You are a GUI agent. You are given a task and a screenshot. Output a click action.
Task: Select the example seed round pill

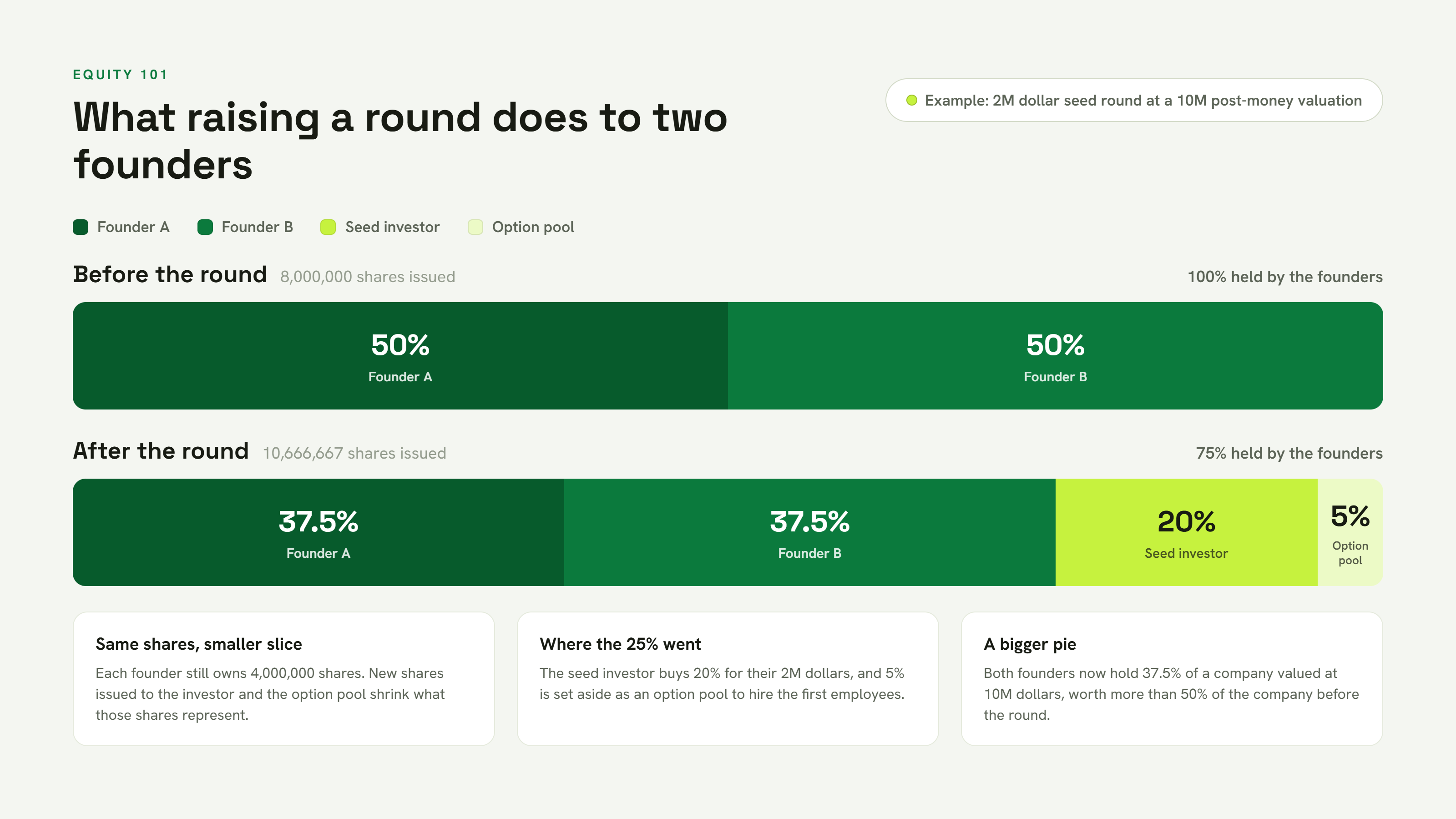click(1134, 100)
